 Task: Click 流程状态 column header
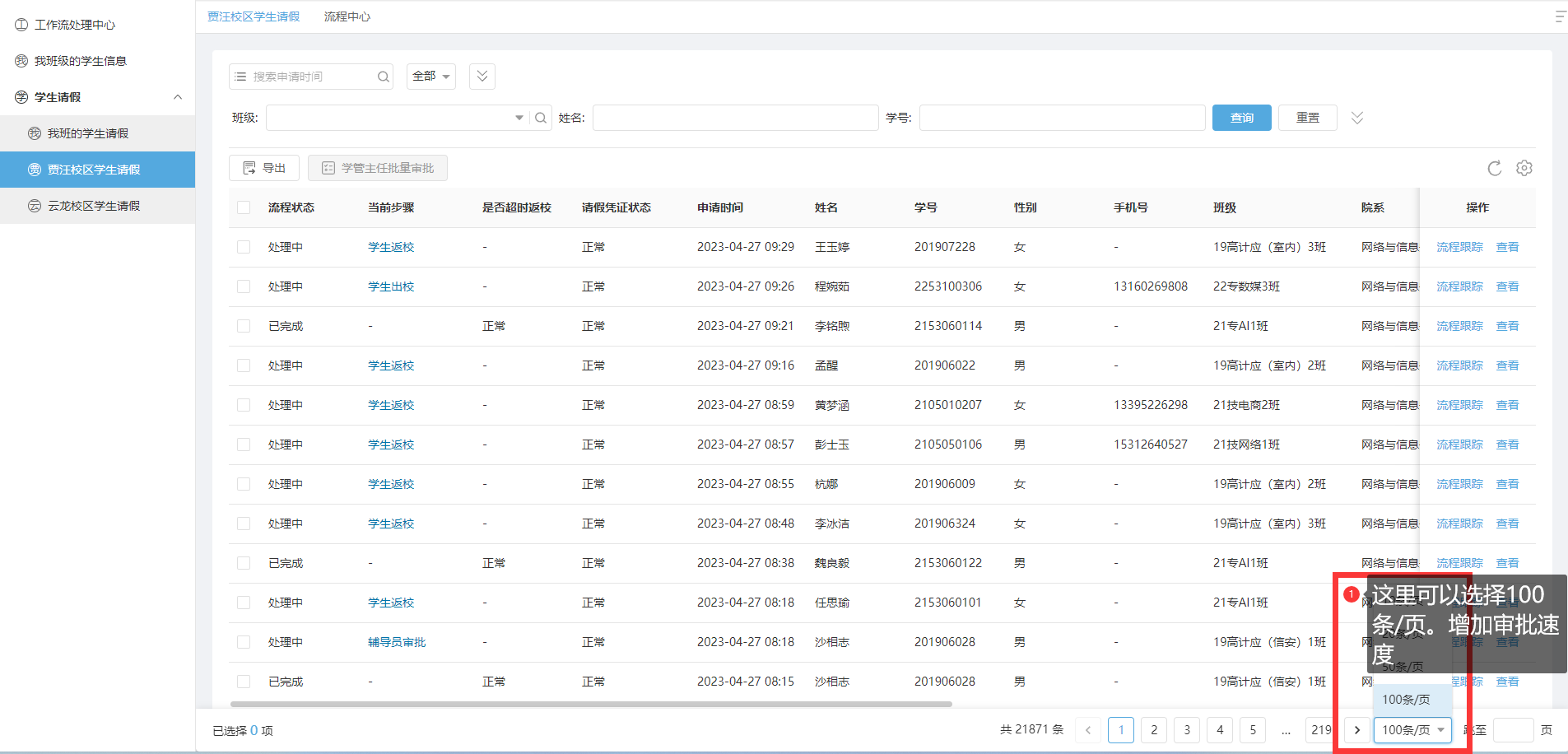pyautogui.click(x=291, y=207)
